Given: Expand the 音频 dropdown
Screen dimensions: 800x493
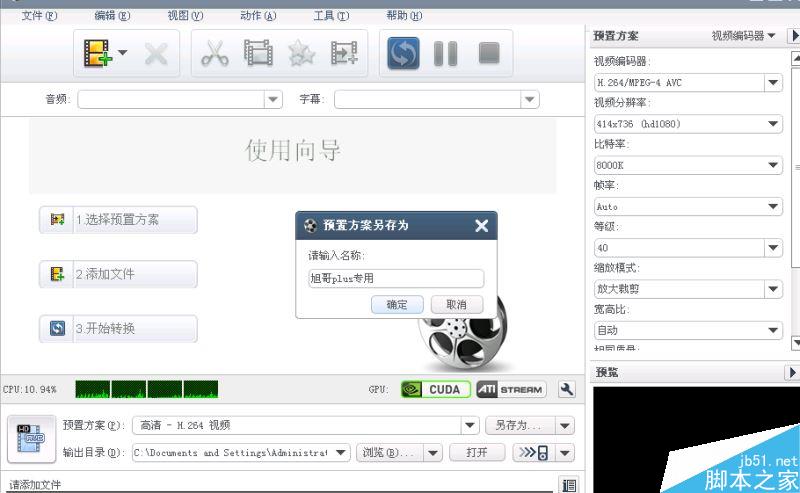Looking at the screenshot, I should 273,100.
